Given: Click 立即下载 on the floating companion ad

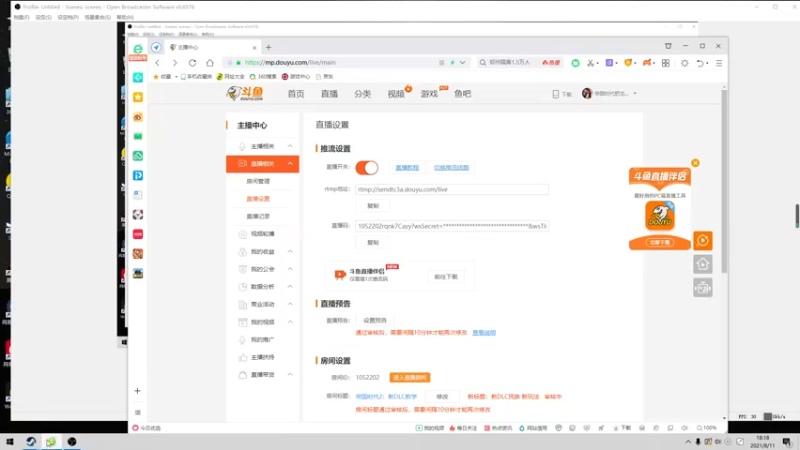Looking at the screenshot, I should click(x=660, y=242).
